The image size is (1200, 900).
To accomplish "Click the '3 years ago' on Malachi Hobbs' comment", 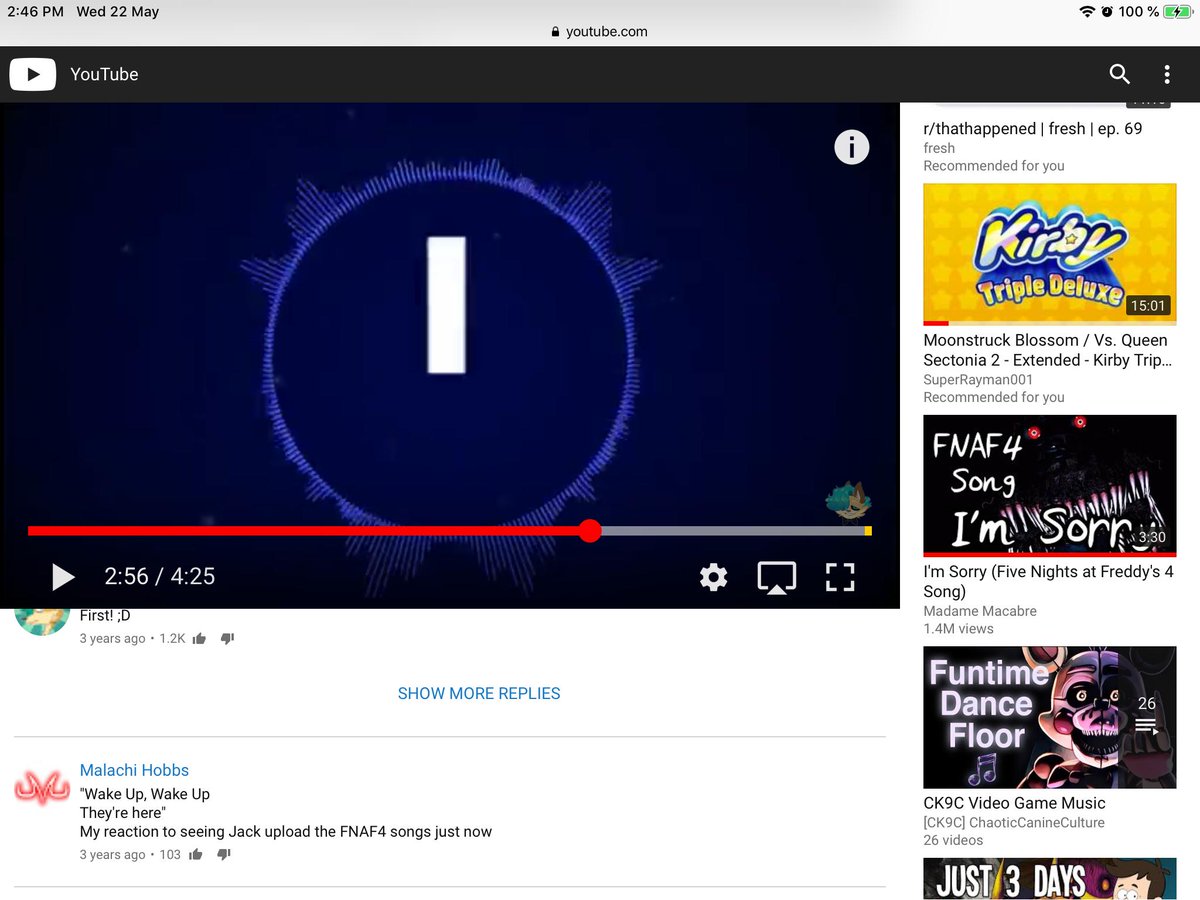I will click(113, 855).
